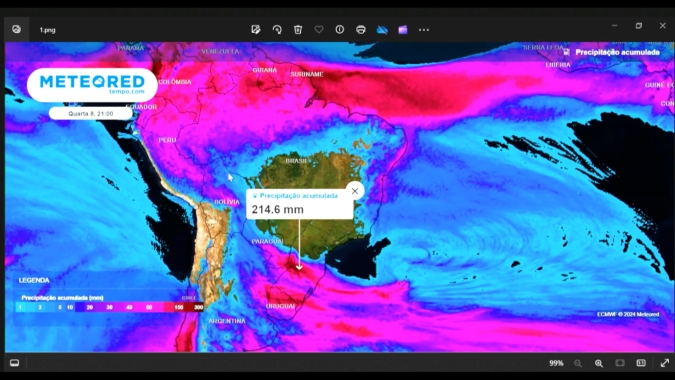Open the Photos app home icon
This screenshot has height=380, width=675.
(16, 29)
